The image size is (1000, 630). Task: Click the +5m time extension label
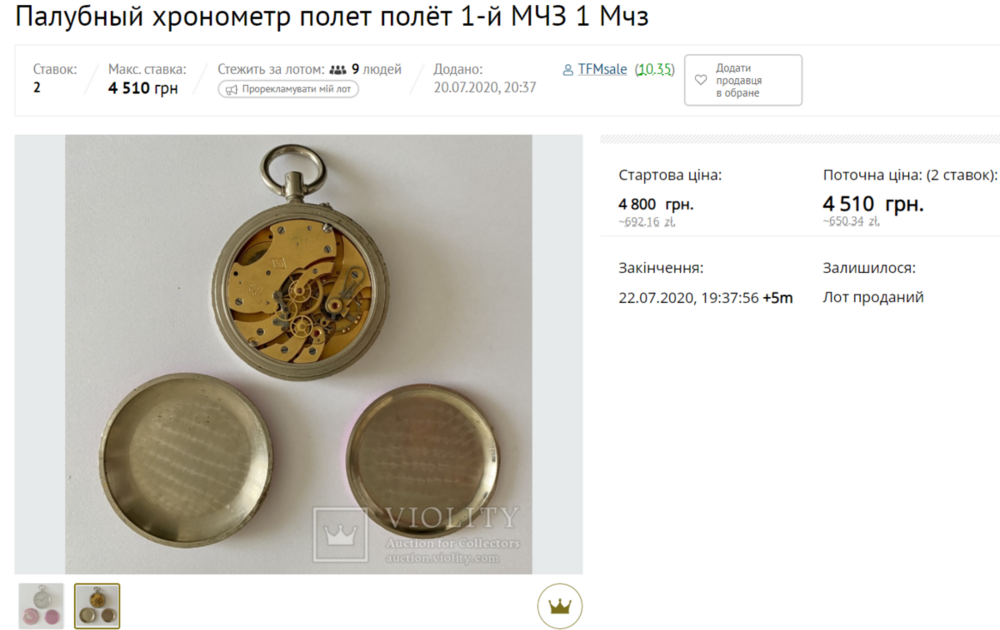777,298
